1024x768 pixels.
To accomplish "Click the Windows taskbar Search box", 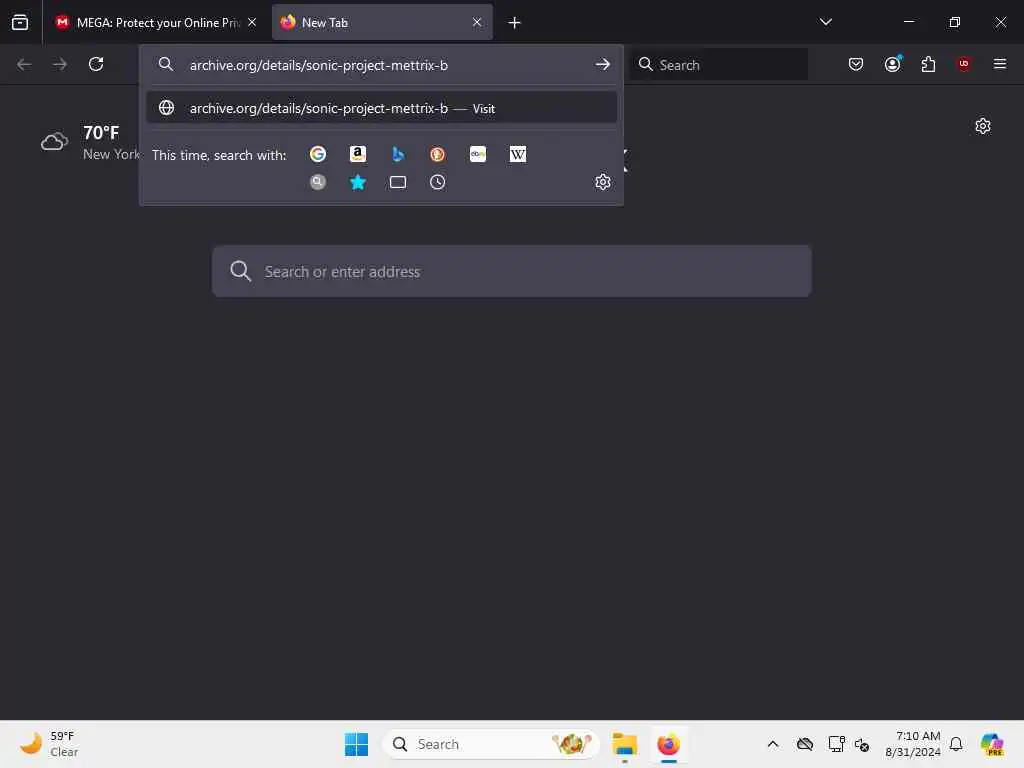I will 491,744.
